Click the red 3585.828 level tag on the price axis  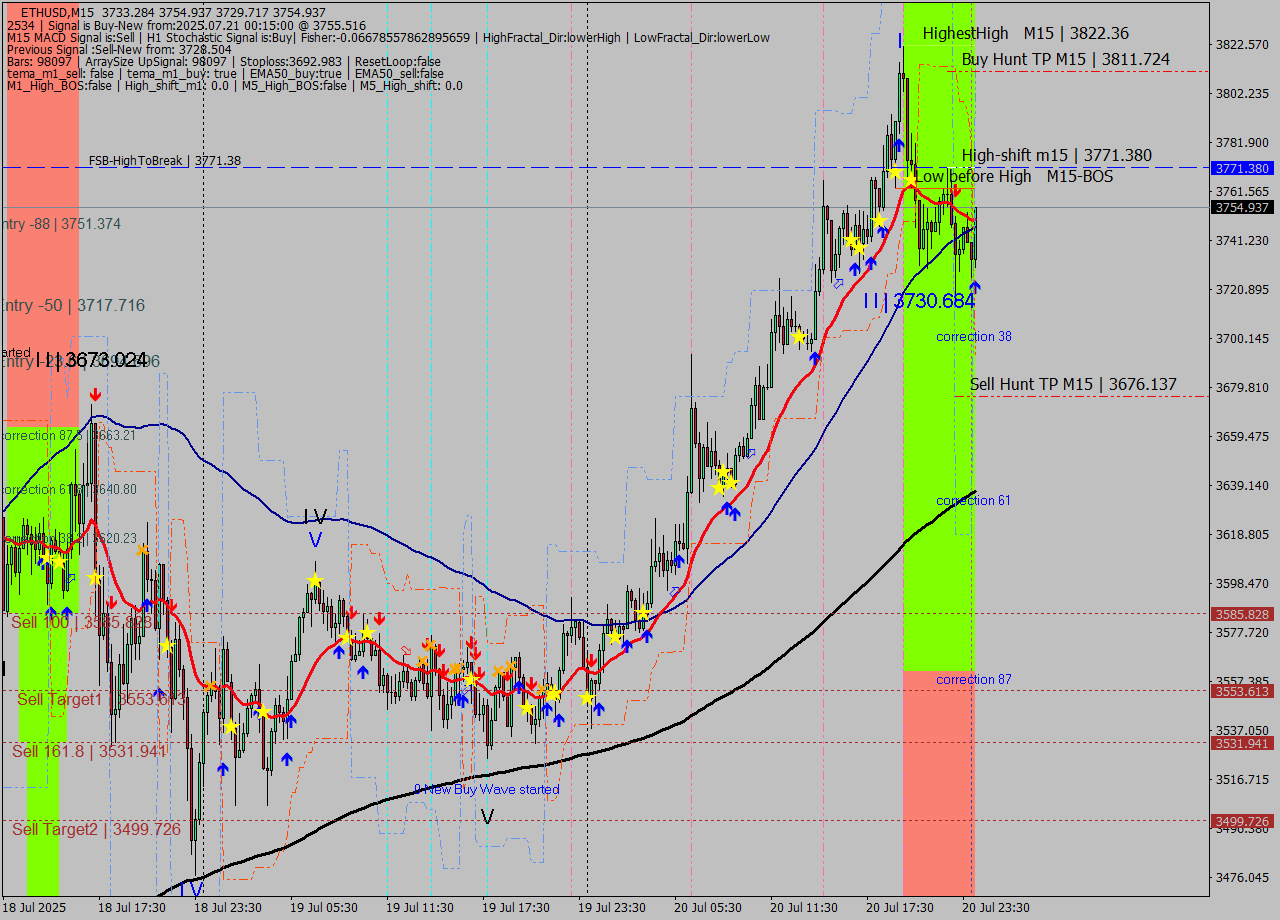(x=1243, y=615)
